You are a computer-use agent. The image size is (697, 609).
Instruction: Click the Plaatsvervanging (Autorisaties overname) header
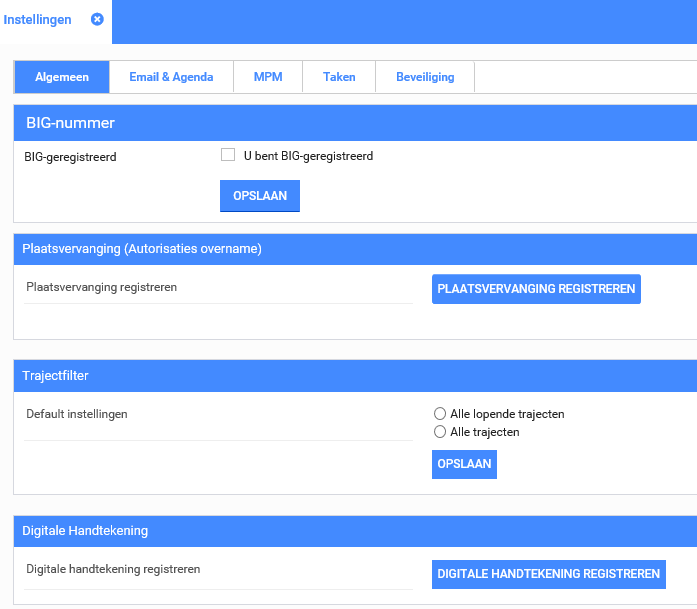click(x=142, y=249)
